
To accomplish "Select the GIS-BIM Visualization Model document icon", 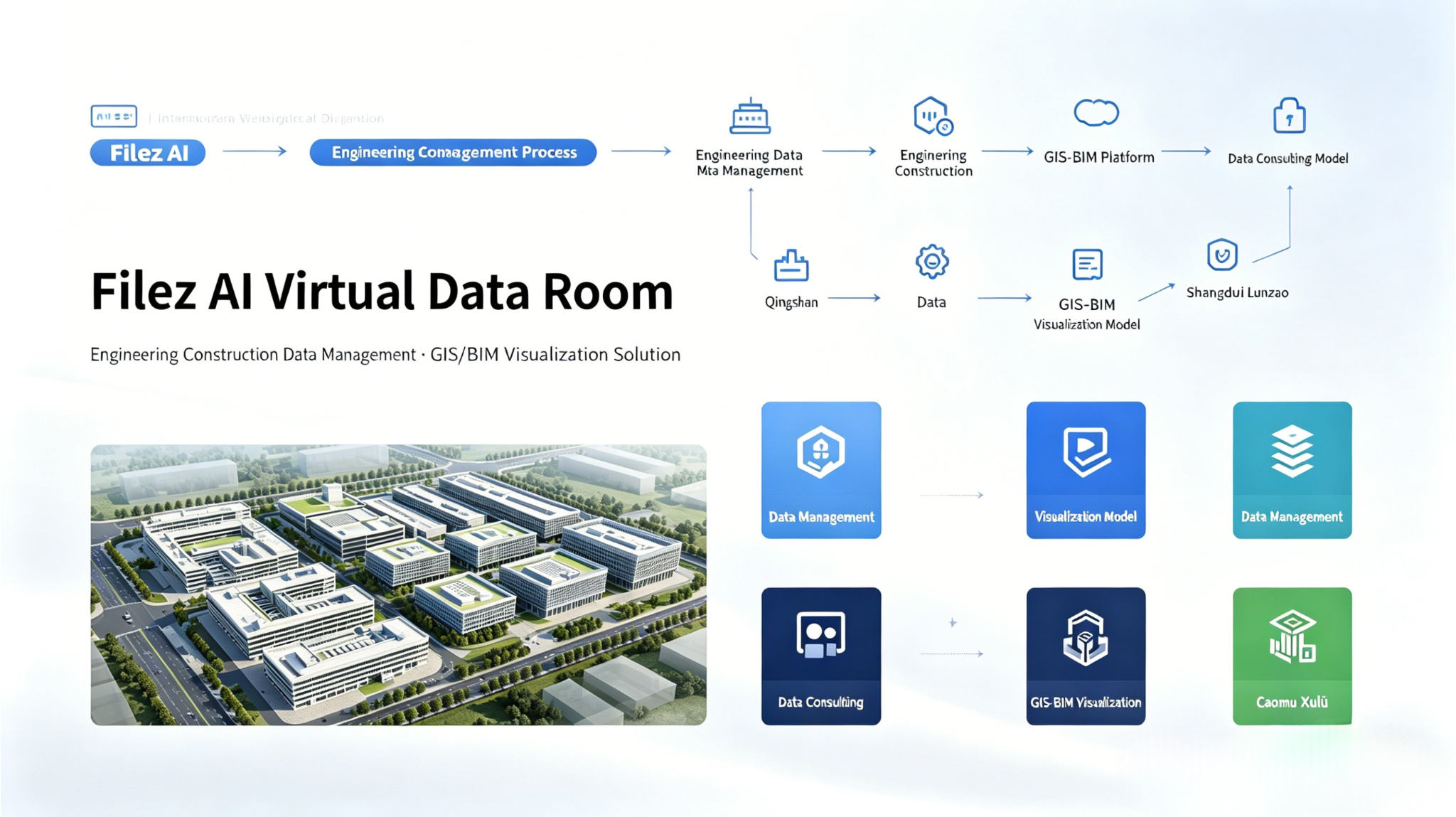I will coord(1086,265).
